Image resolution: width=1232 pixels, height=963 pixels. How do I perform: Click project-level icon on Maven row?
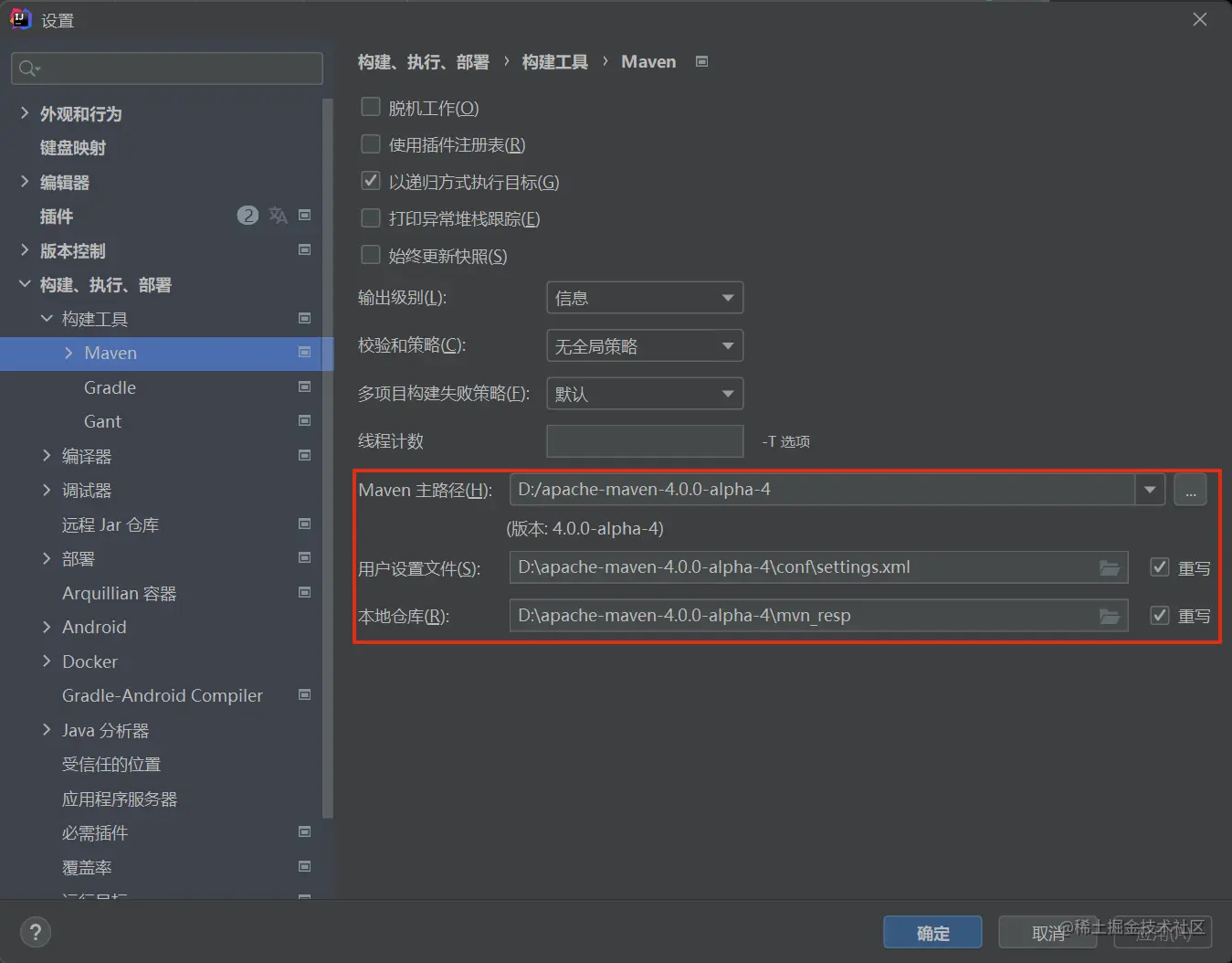pyautogui.click(x=305, y=352)
